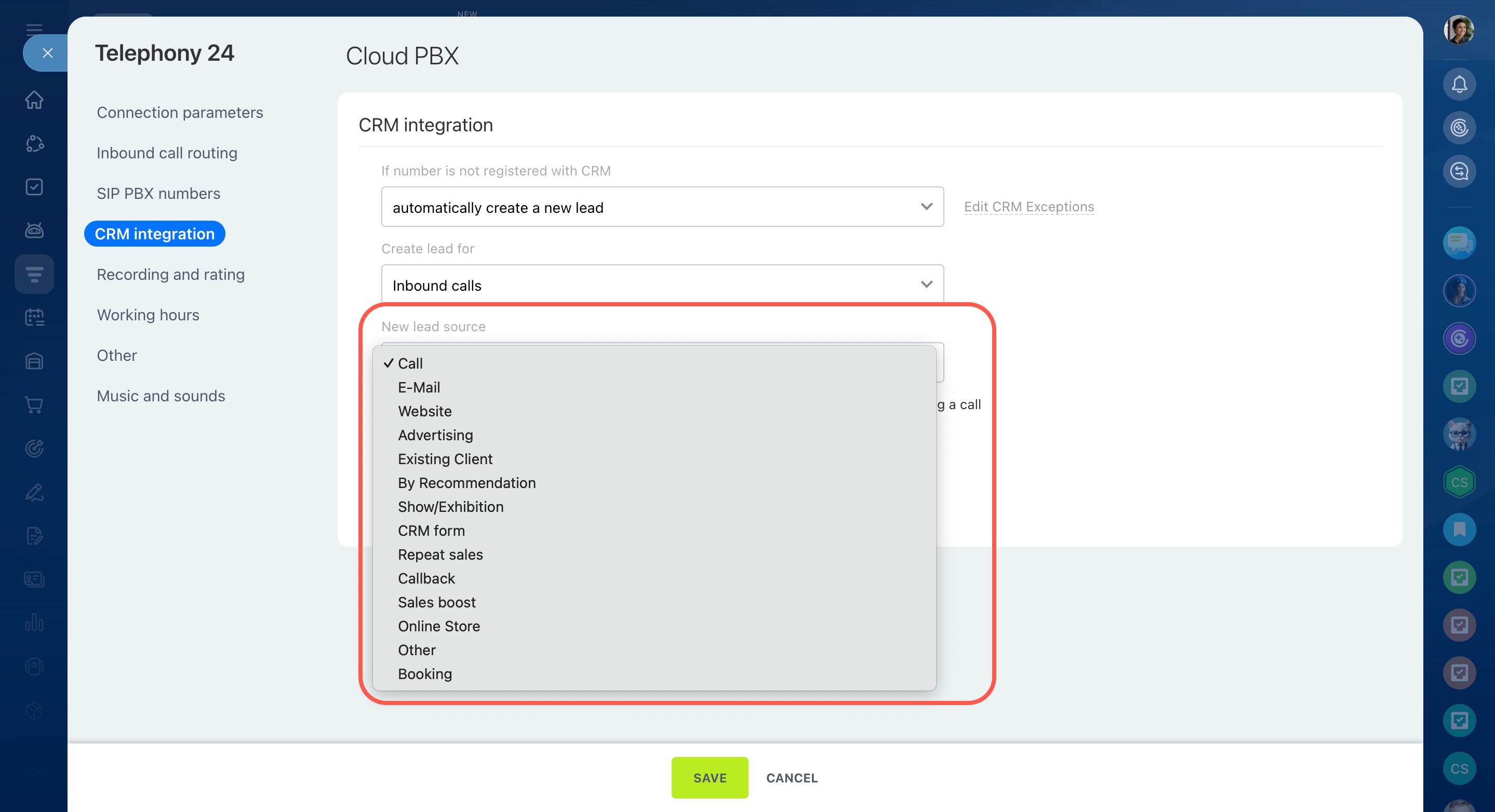Click the chat bubbles icon on right panel
The width and height of the screenshot is (1495, 812).
click(1459, 242)
